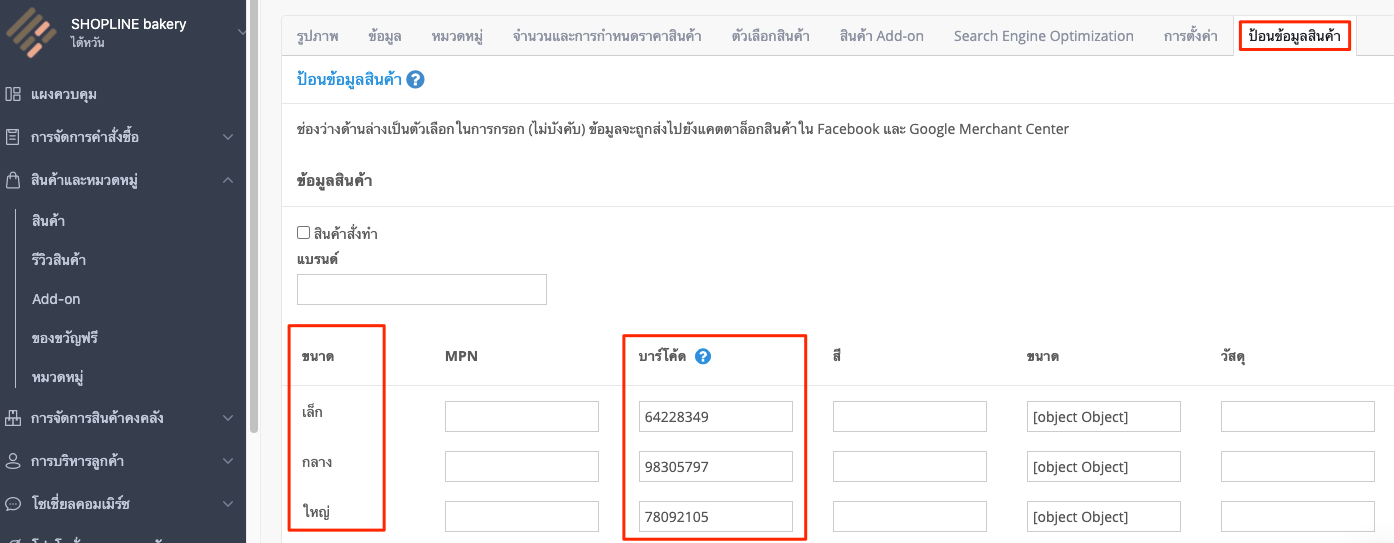Click the สี column header
Viewport: 1394px width, 543px height.
point(836,356)
